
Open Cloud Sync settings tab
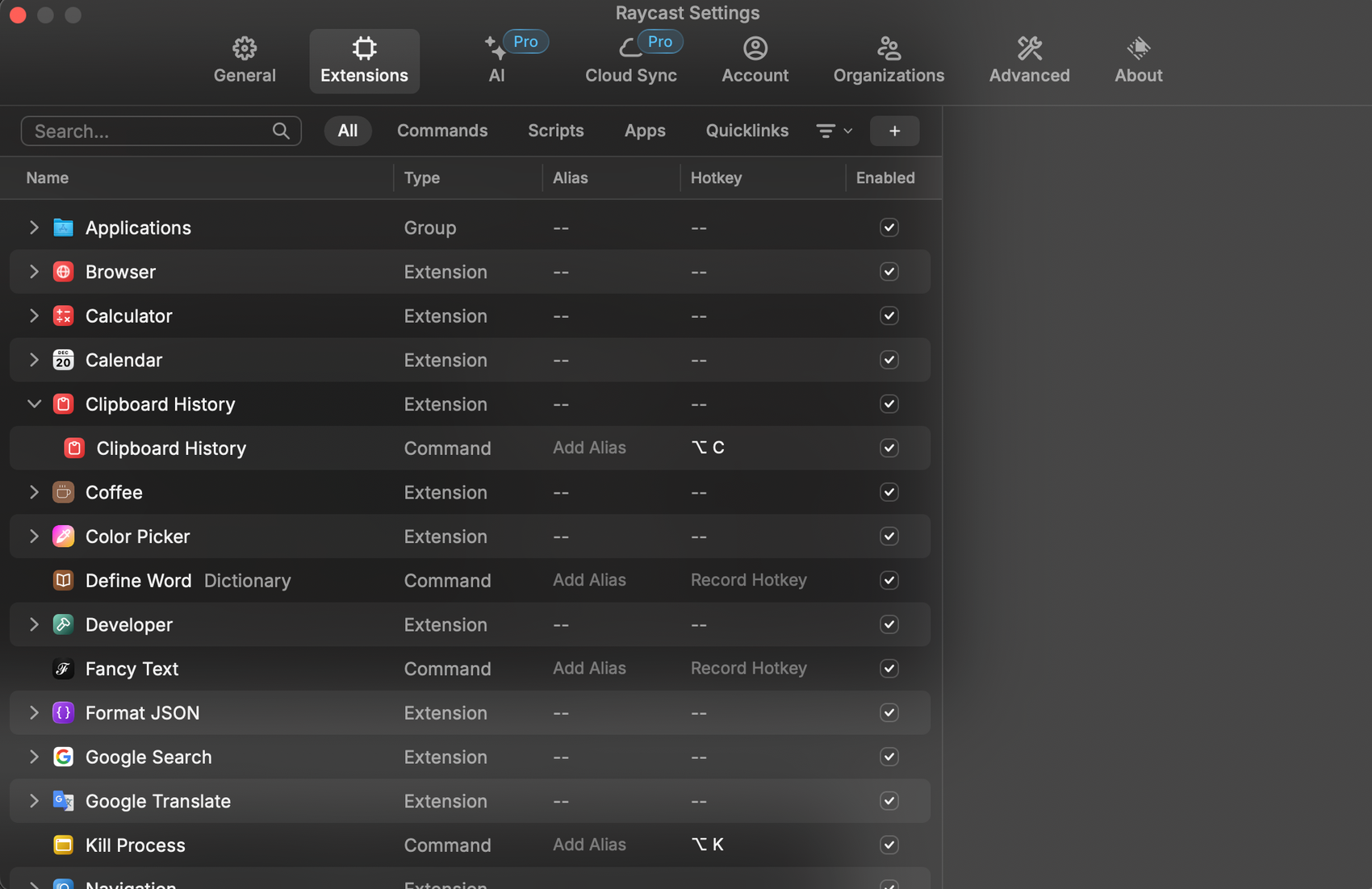pos(631,61)
